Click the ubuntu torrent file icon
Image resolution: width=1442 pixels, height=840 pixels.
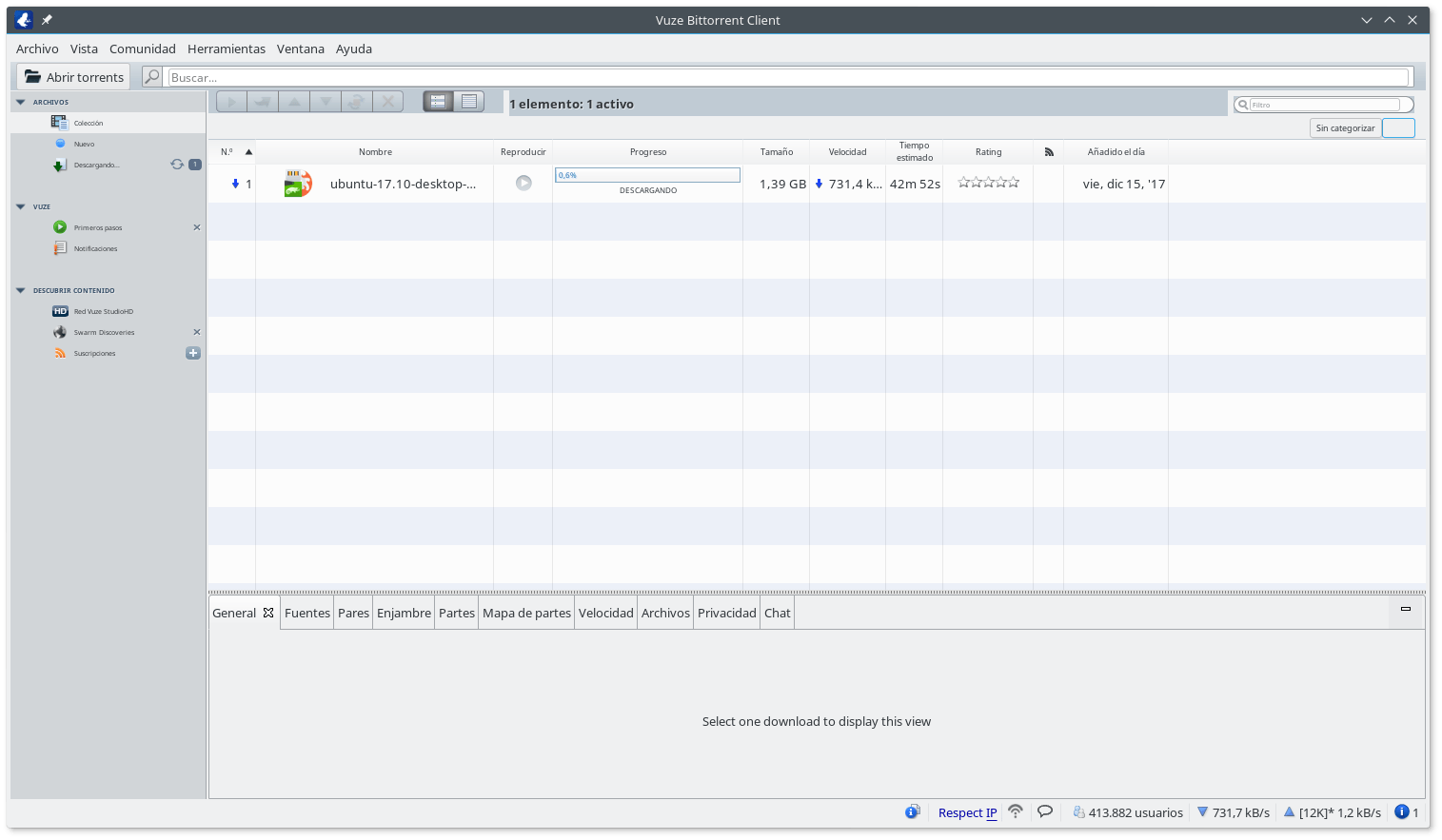(x=298, y=184)
